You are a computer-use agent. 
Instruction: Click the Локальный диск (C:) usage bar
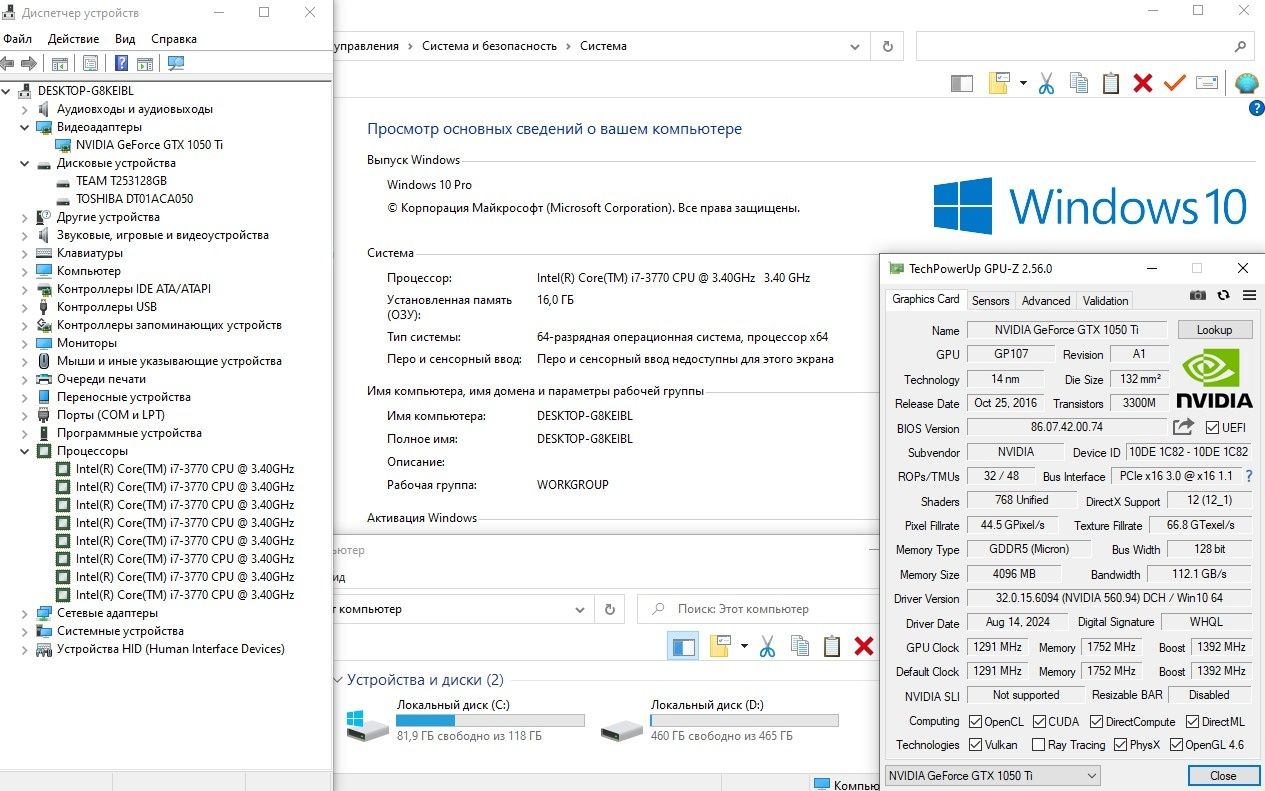coord(490,720)
